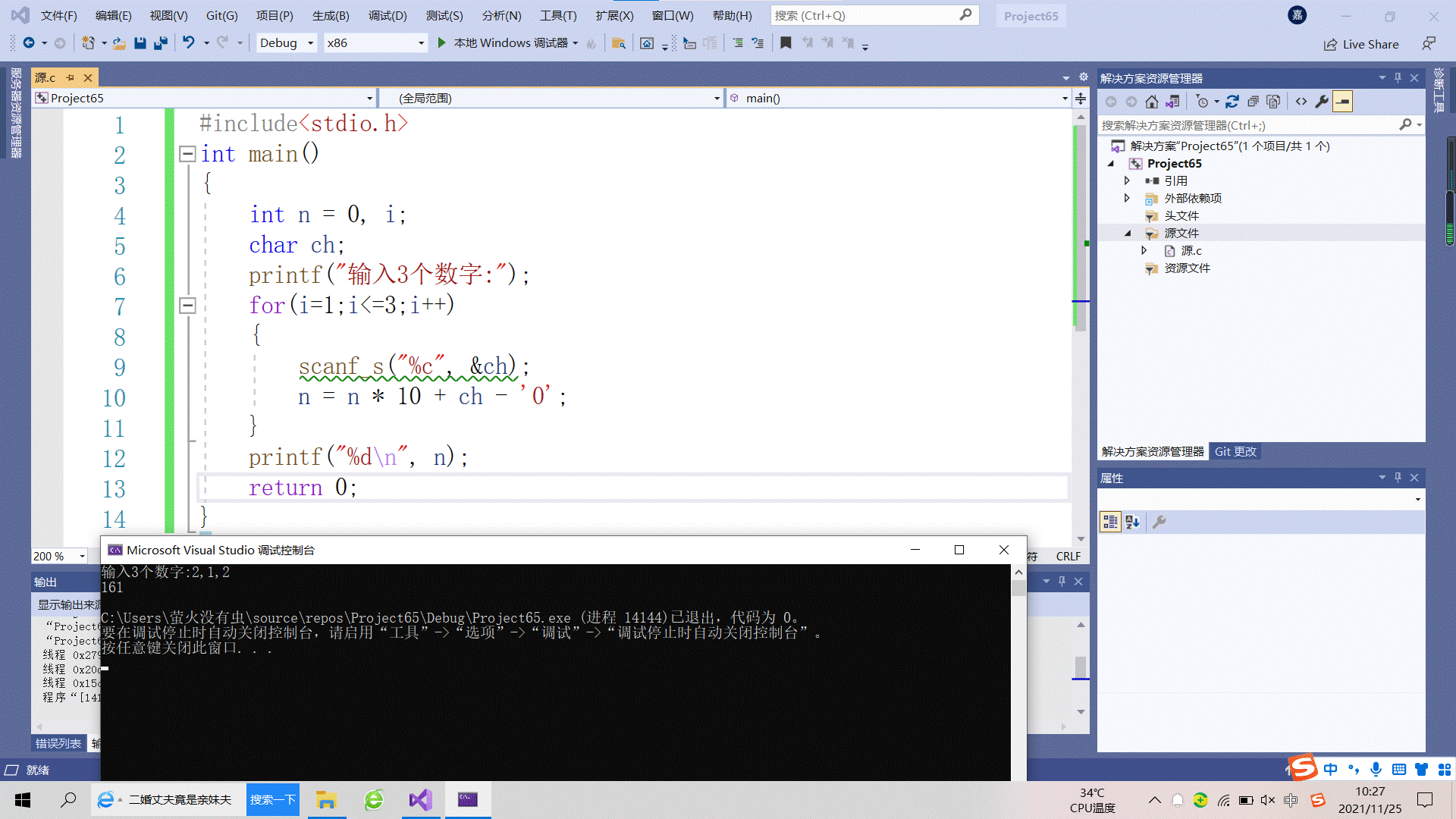Screen dimensions: 1456x819
Task: Open a file with the folder icon
Action: (x=120, y=43)
